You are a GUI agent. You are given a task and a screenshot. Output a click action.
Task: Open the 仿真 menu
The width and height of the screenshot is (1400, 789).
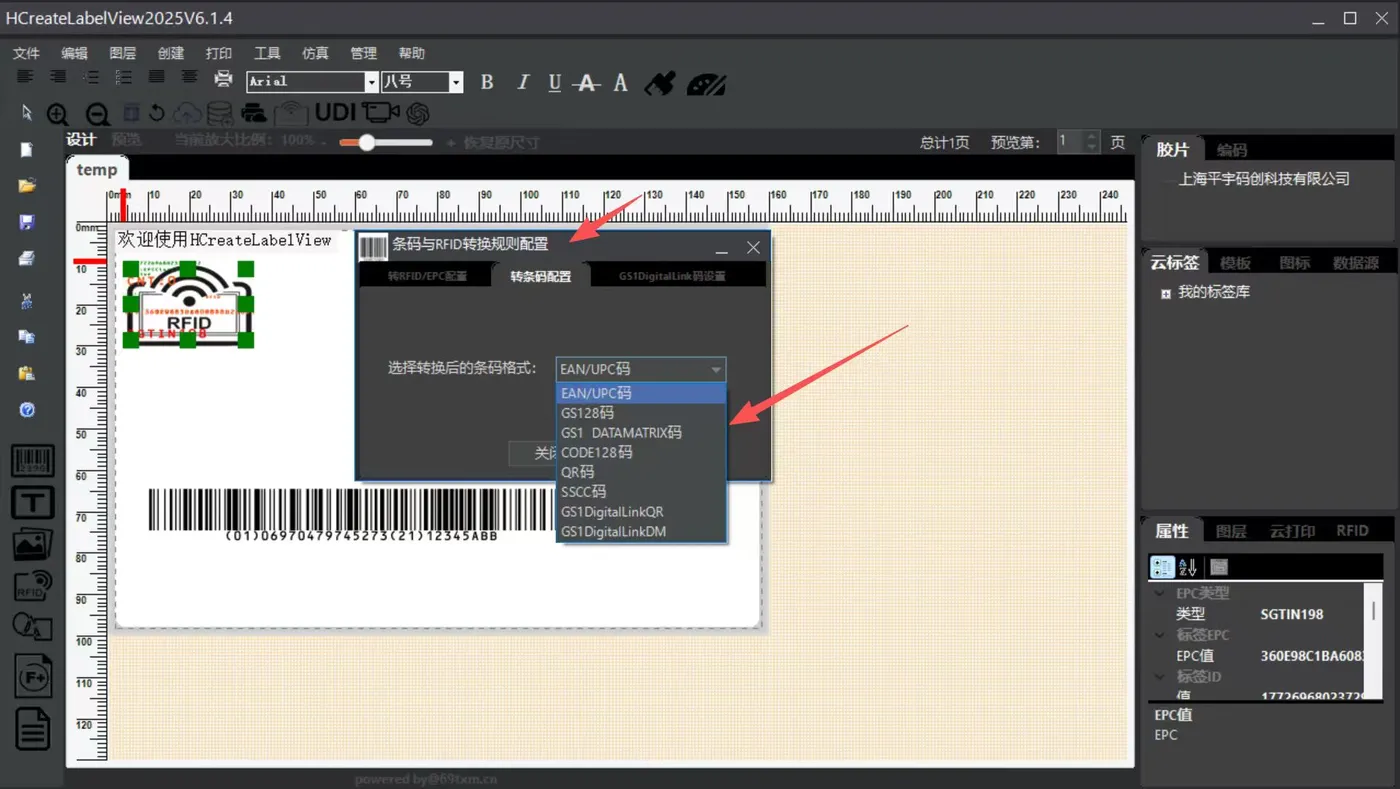coord(315,53)
